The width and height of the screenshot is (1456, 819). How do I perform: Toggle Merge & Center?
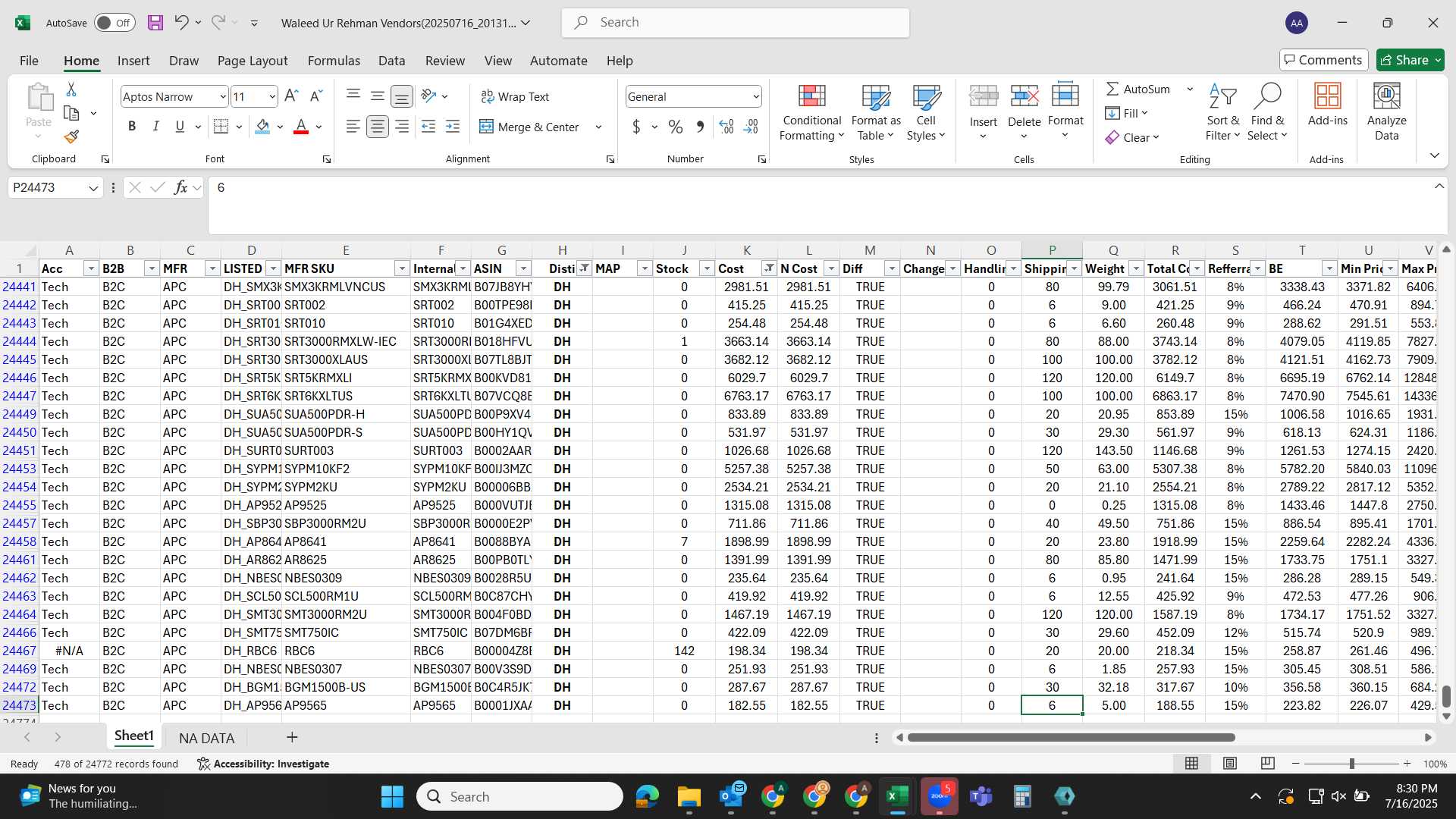[x=529, y=127]
